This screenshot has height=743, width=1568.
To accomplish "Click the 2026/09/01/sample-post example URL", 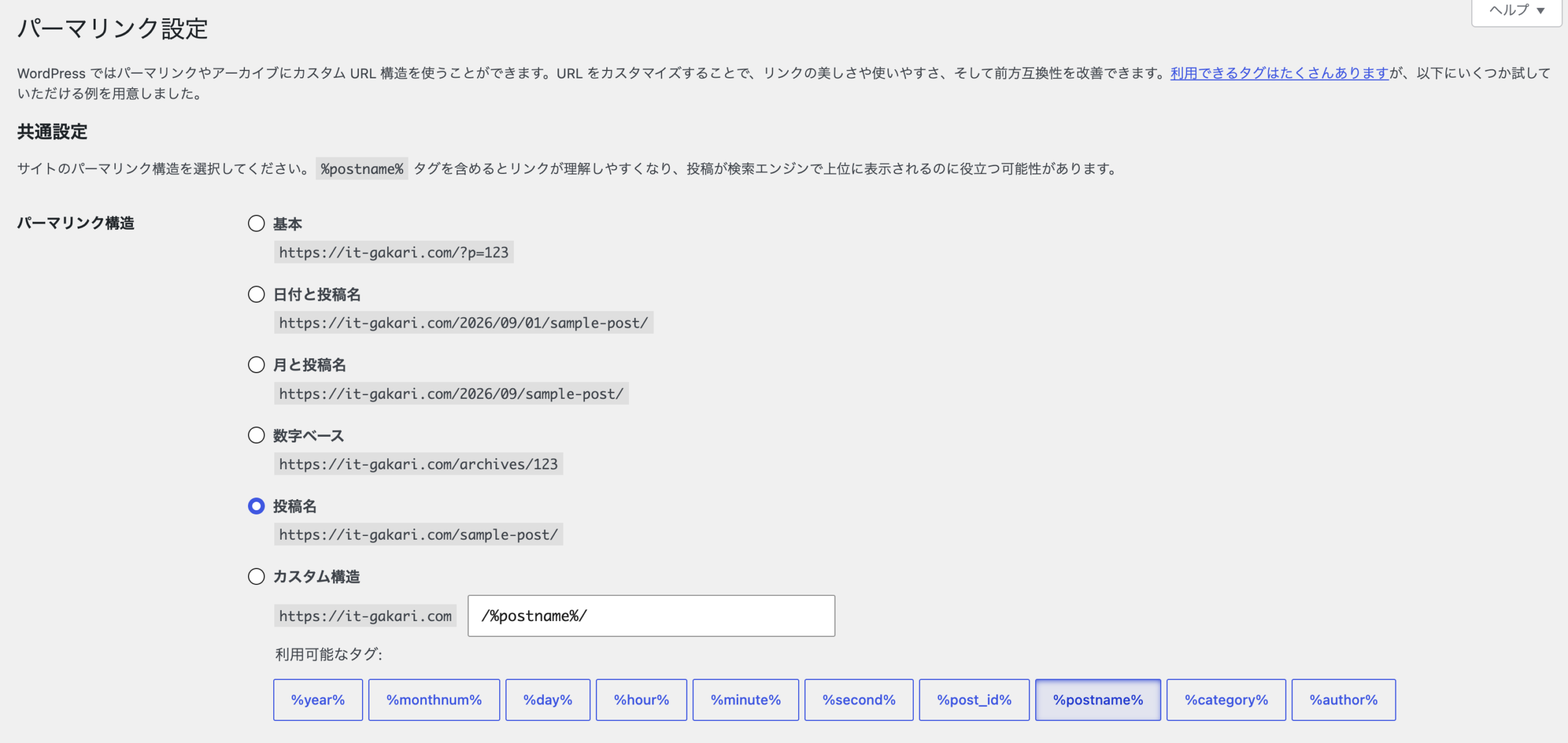I will (x=464, y=323).
